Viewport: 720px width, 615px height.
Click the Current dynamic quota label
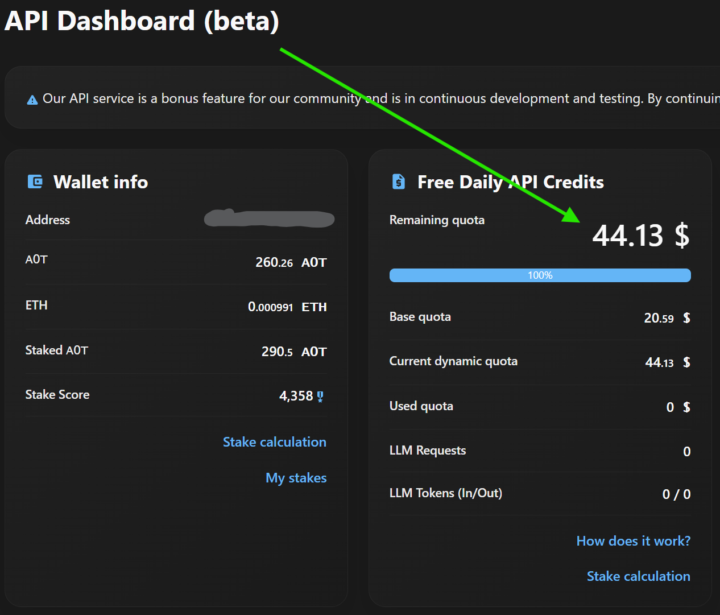coord(453,361)
